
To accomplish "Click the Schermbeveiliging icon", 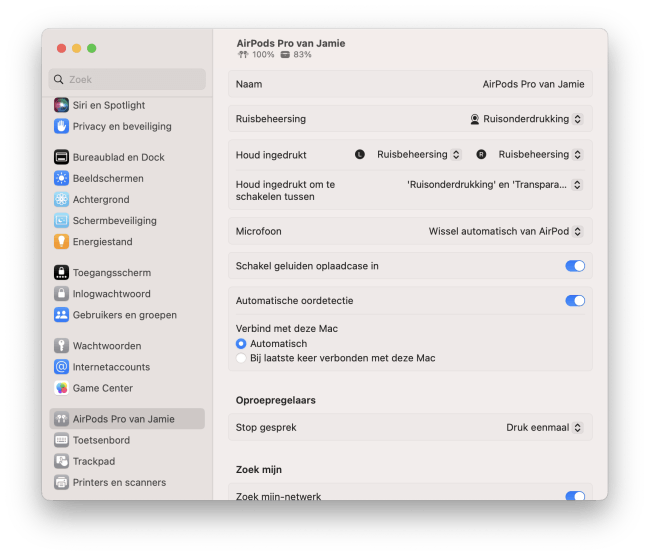I will point(61,221).
